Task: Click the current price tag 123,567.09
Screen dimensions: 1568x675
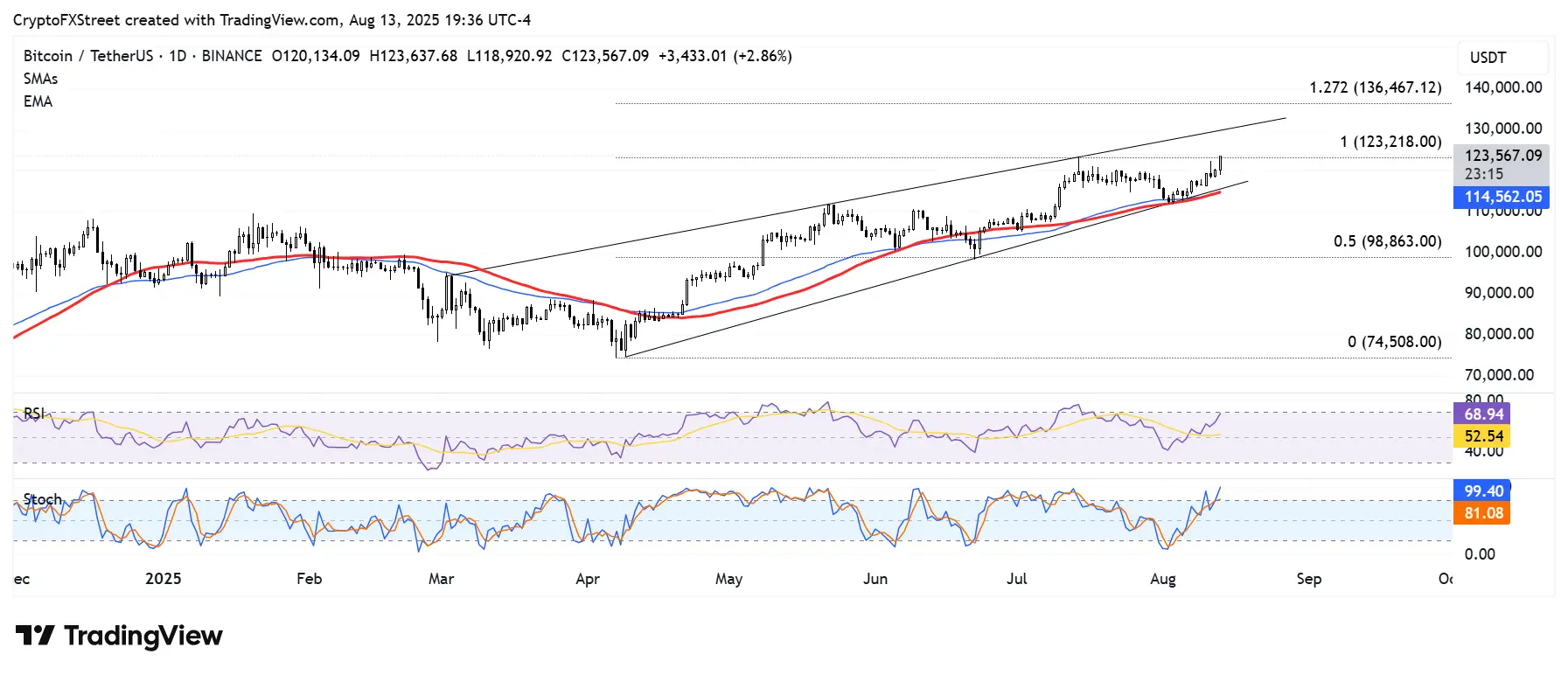Action: pos(1502,156)
